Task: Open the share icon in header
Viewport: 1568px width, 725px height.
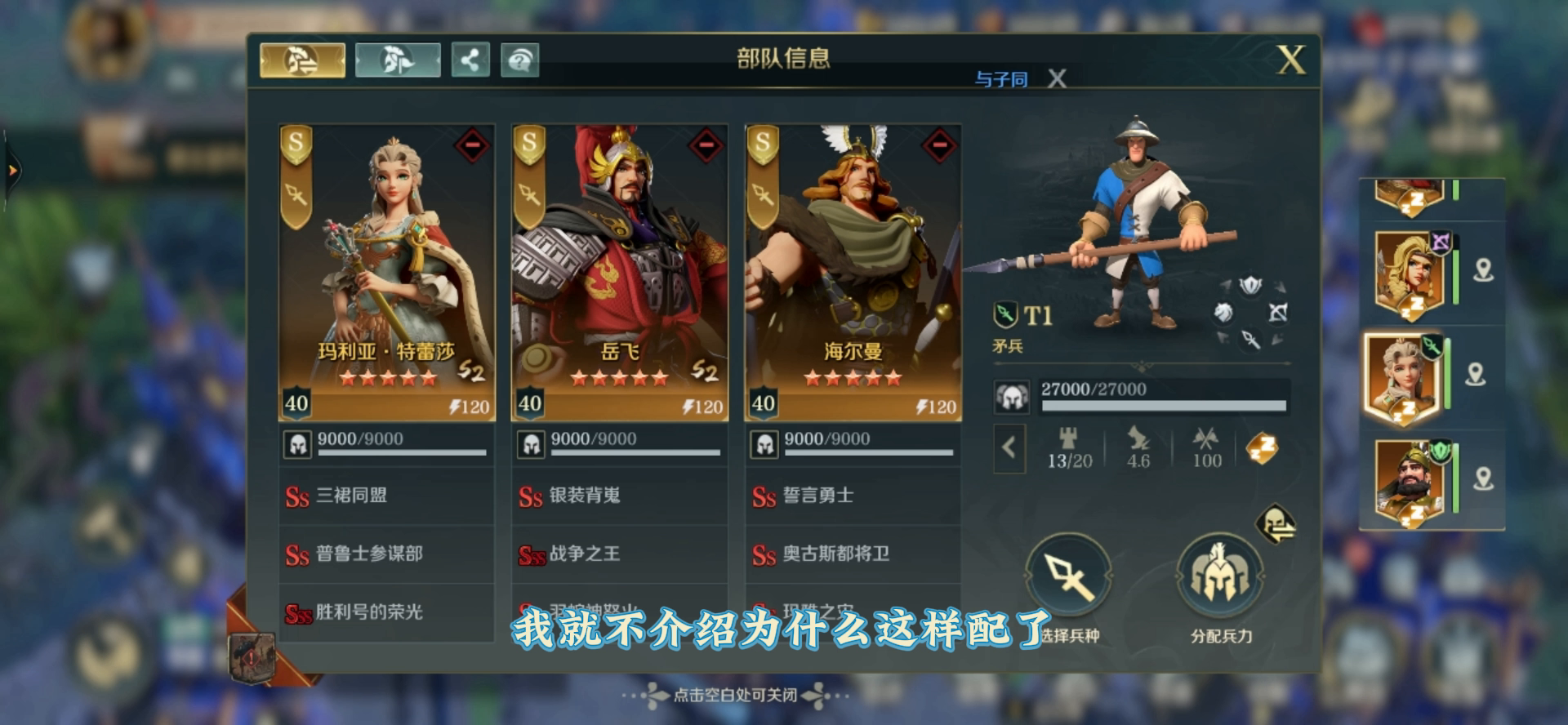Action: click(x=470, y=60)
